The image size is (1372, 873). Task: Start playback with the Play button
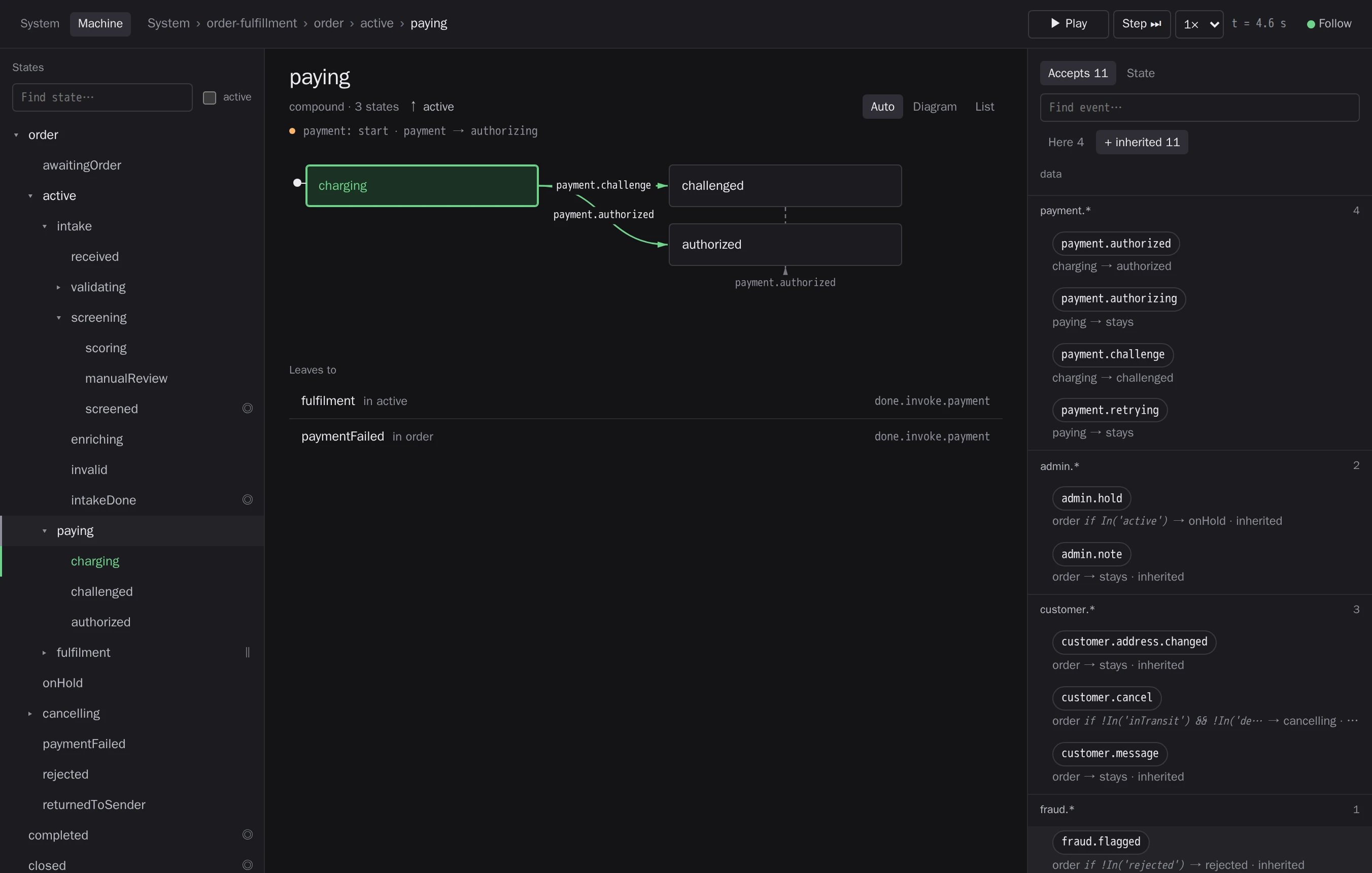point(1068,24)
